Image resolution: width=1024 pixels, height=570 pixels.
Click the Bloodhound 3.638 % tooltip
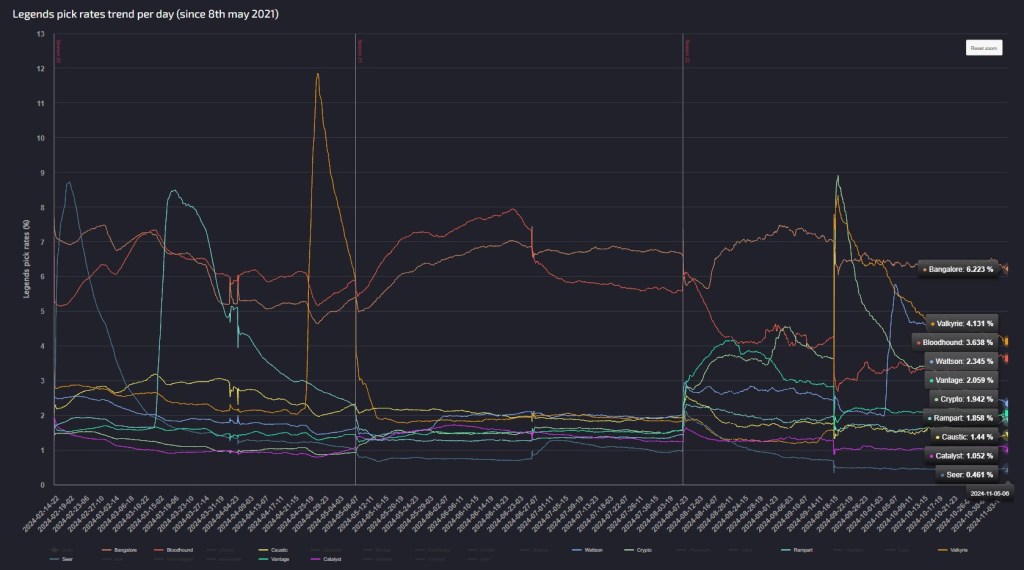pyautogui.click(x=959, y=342)
